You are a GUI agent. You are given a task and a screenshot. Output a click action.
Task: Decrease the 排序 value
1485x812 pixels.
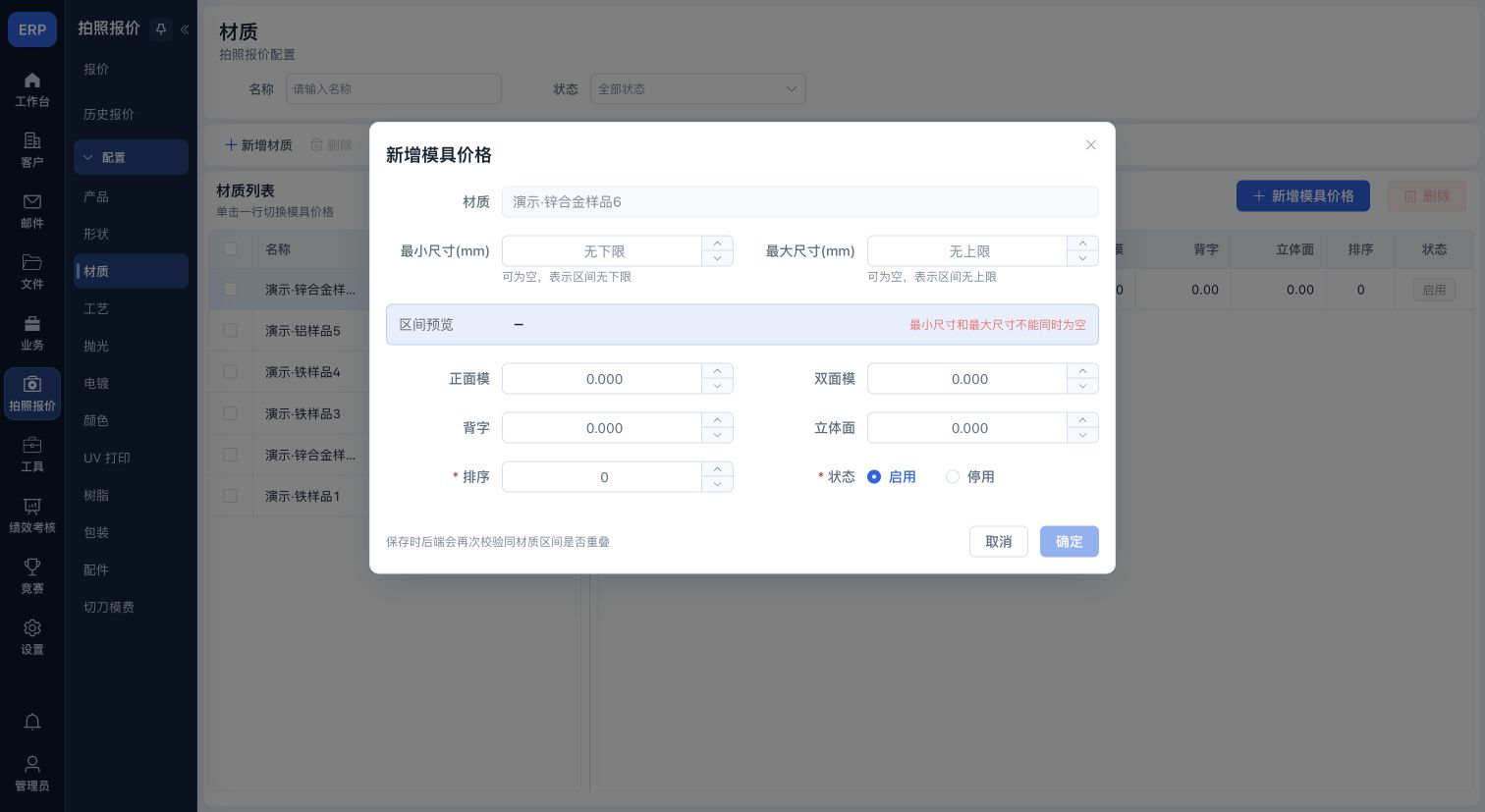coord(717,484)
